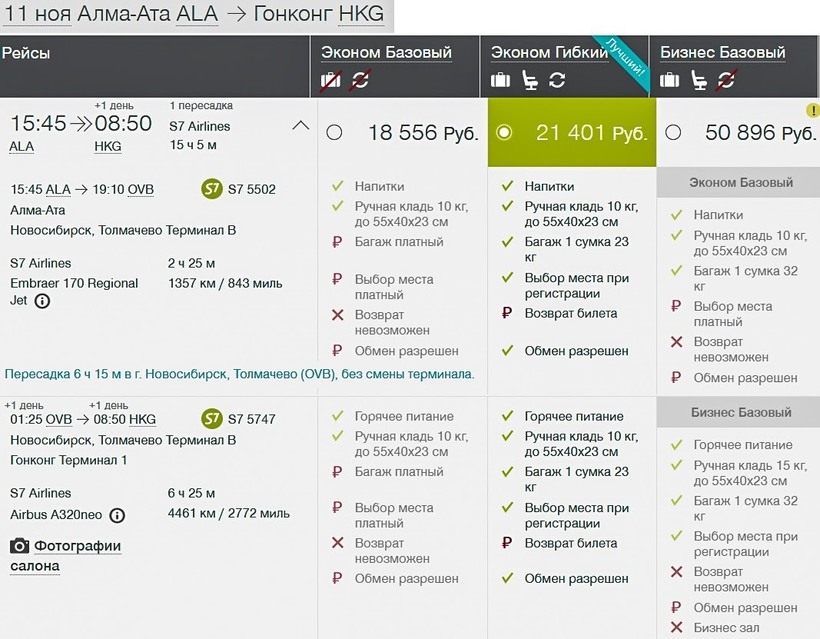
Task: Click the S7 logo beside flight S7 5502
Action: 211,189
